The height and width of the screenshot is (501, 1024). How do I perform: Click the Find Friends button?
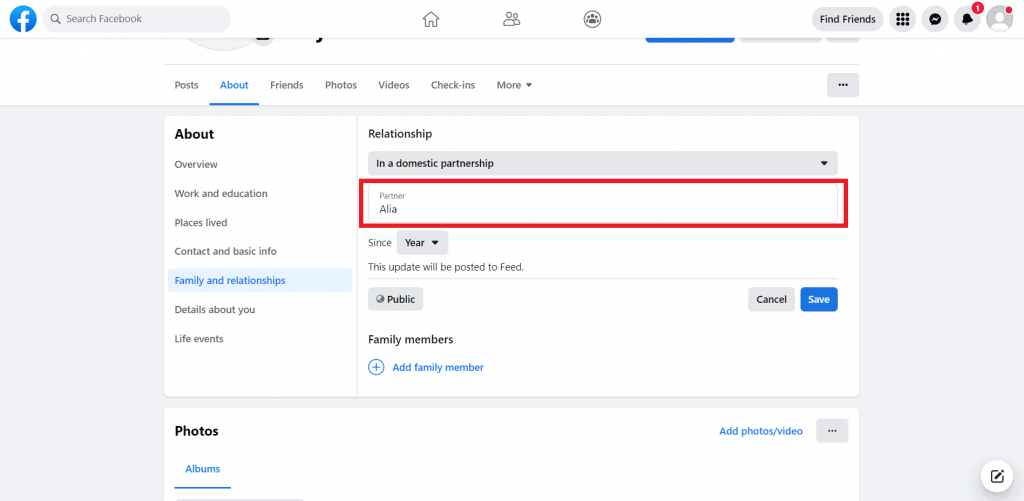(x=847, y=19)
